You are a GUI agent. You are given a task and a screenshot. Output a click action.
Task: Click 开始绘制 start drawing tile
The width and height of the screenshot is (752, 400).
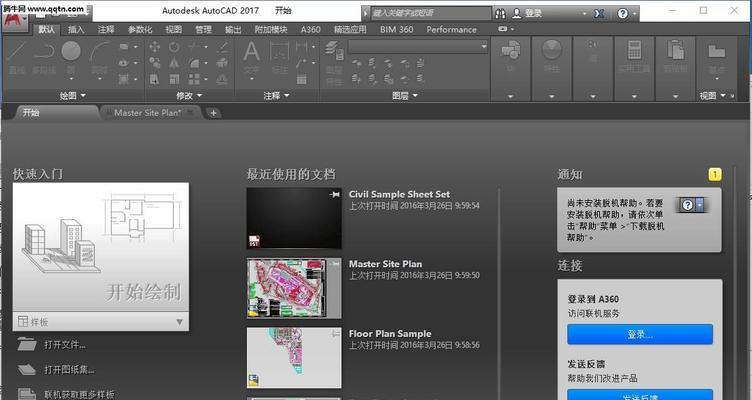101,247
